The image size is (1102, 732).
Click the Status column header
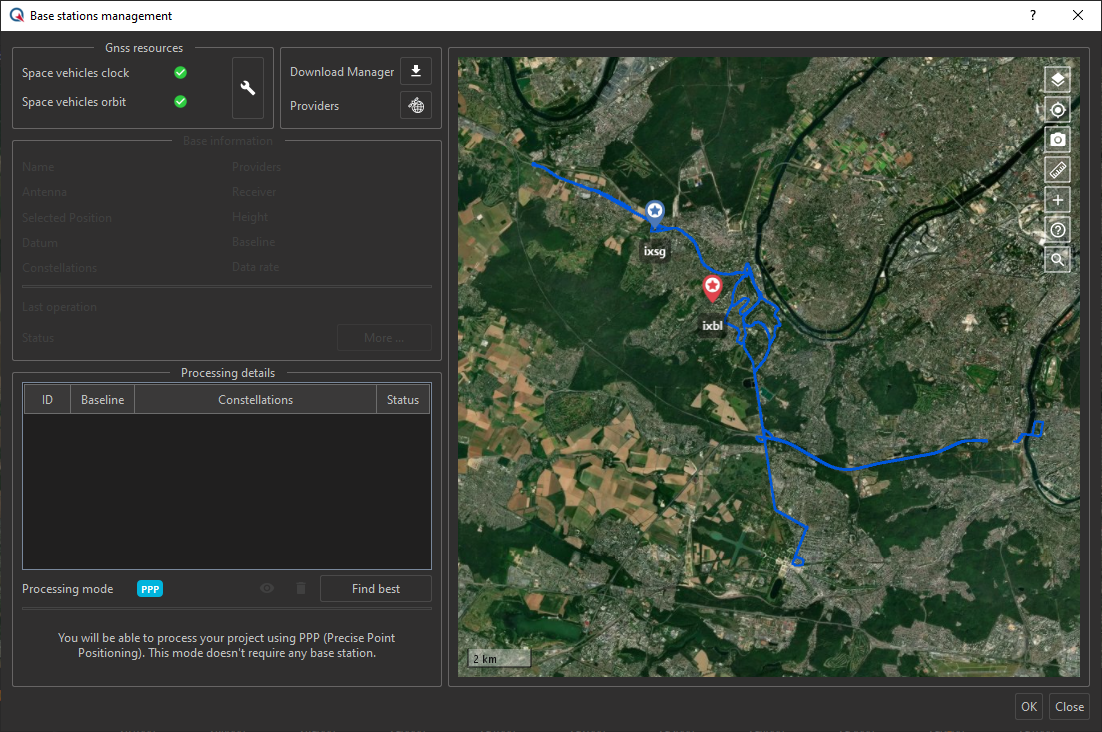[x=403, y=400]
